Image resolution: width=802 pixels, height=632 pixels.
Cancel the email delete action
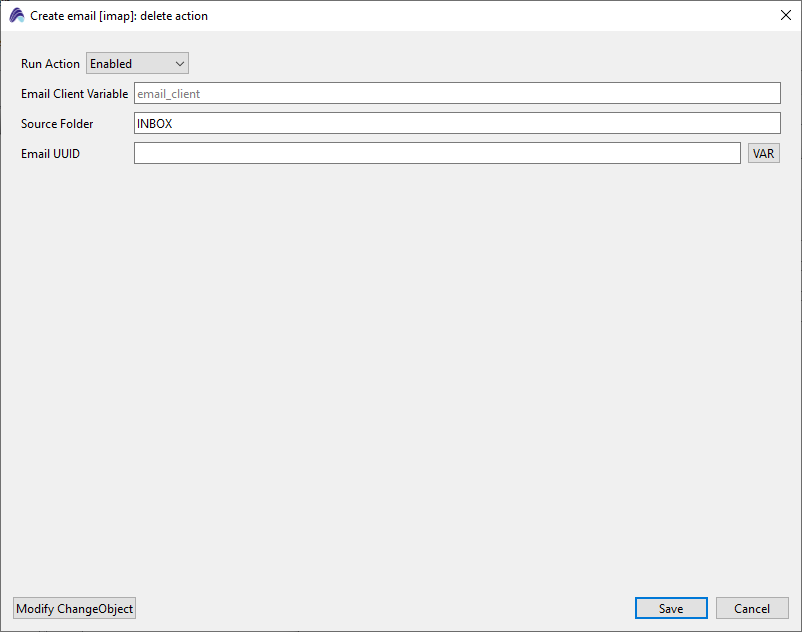(x=752, y=609)
